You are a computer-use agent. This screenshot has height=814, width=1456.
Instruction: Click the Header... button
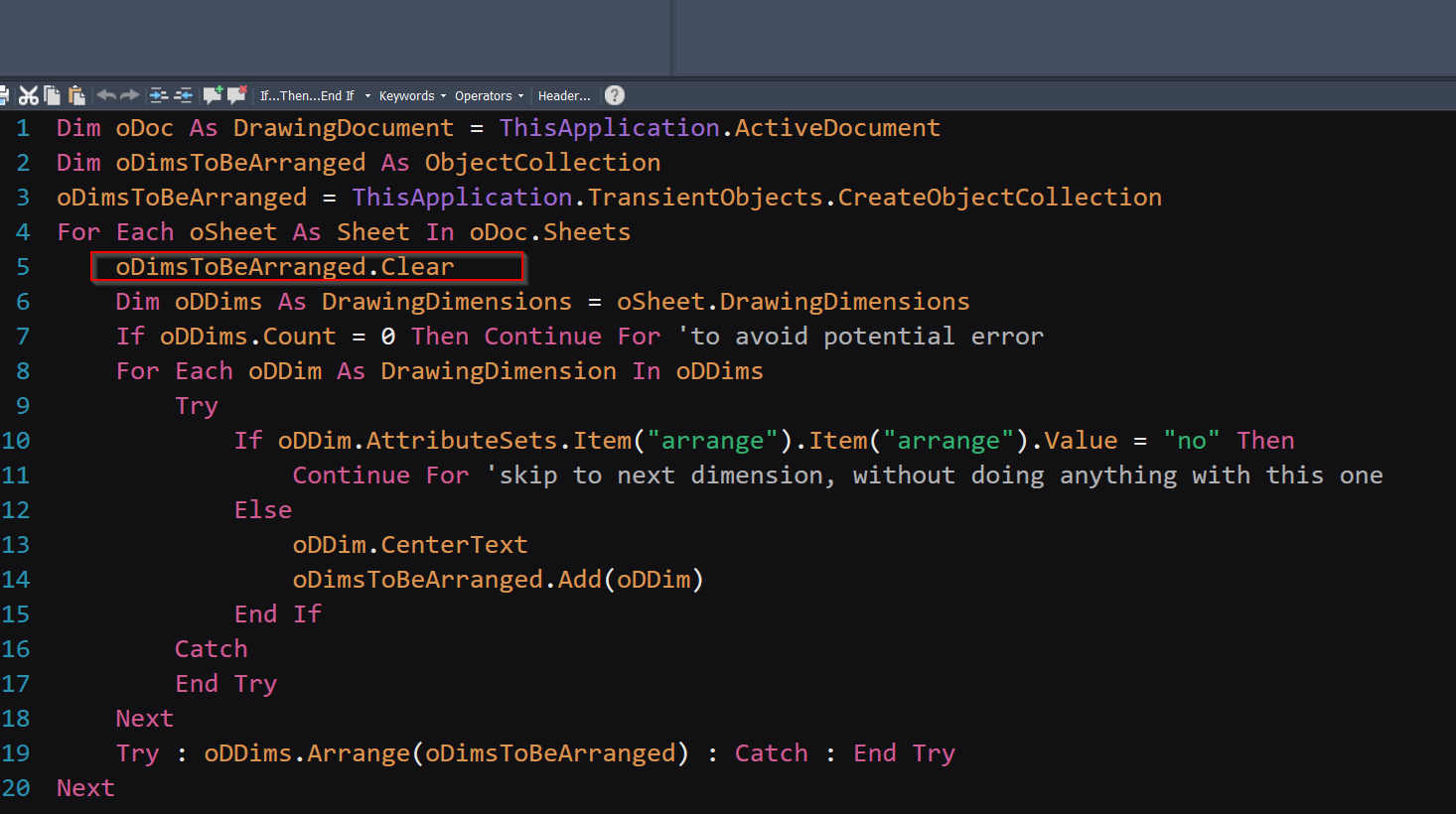[x=564, y=95]
